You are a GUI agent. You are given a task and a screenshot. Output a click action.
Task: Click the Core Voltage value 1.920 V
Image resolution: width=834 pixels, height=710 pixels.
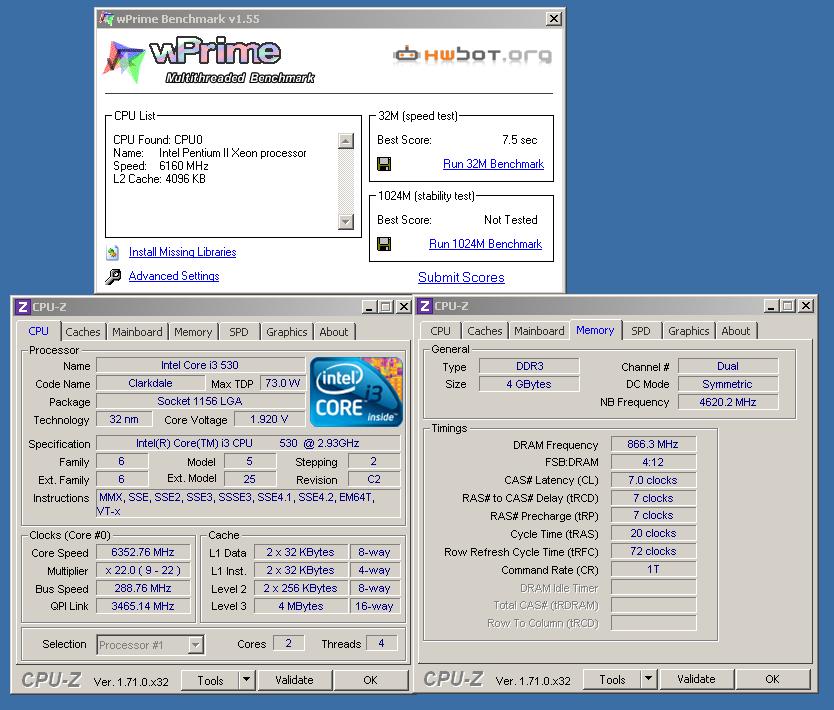pos(269,419)
